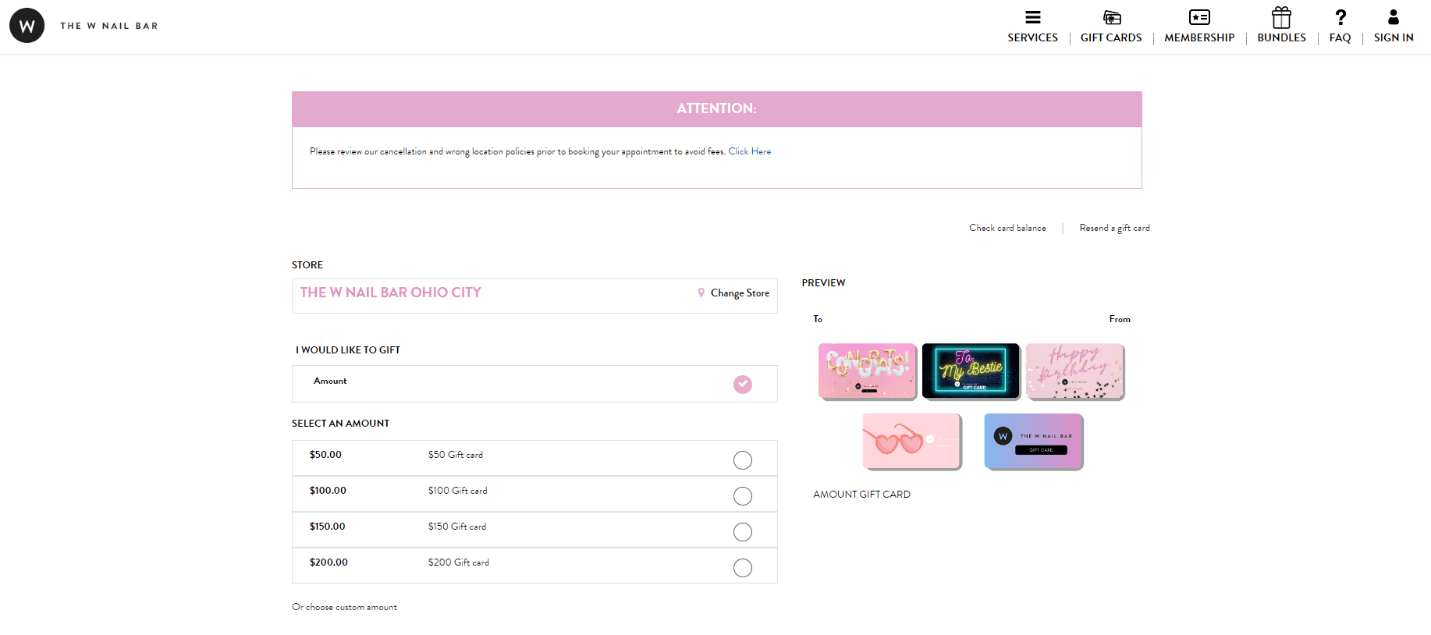Click Change Store to pick another location
This screenshot has width=1431, height=635.
click(x=740, y=292)
